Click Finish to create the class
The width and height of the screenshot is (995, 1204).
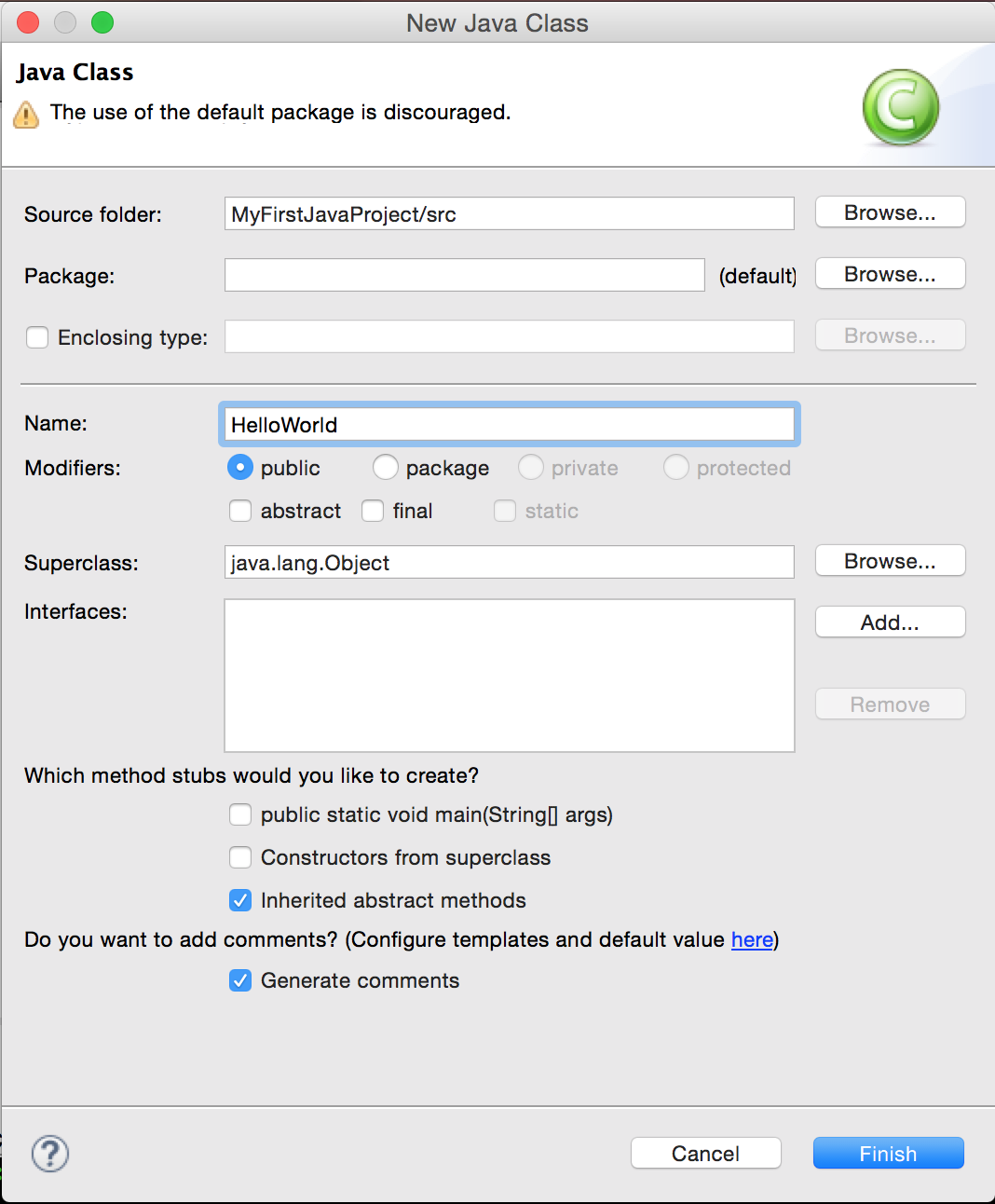pos(889,1154)
